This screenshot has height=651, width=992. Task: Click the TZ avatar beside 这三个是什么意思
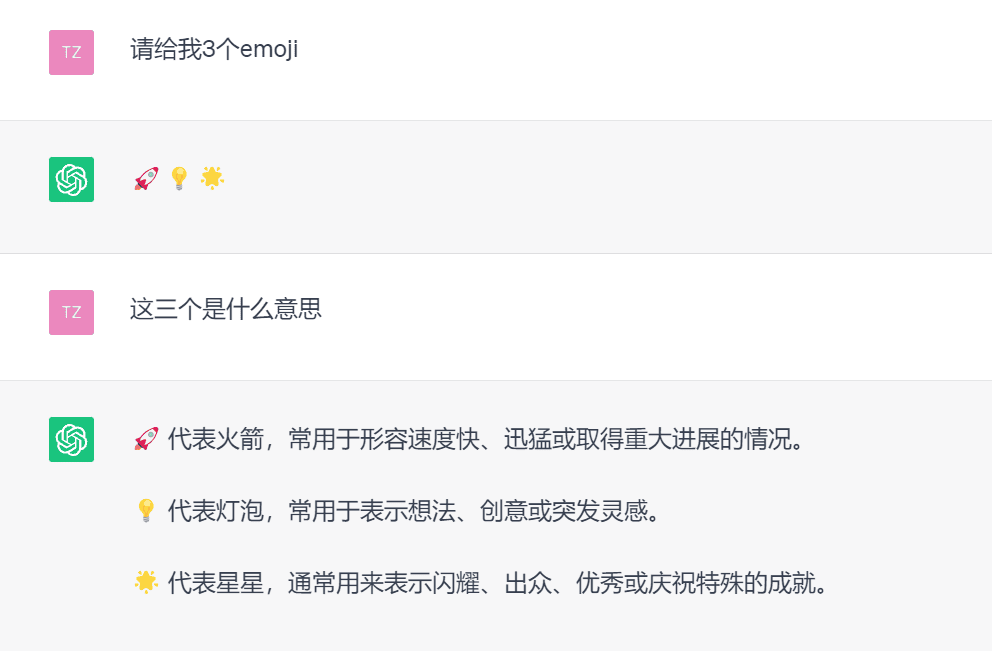(x=71, y=313)
